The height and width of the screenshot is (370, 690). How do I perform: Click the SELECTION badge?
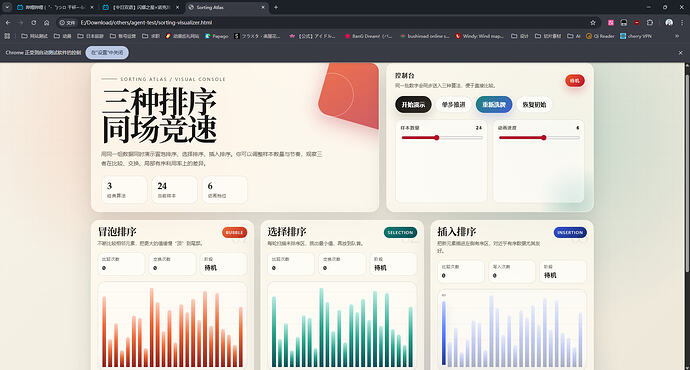point(400,232)
